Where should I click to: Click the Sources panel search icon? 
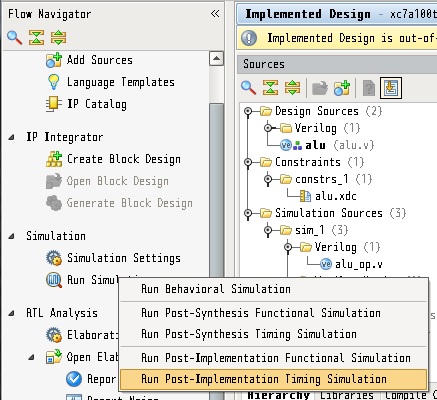click(x=248, y=88)
